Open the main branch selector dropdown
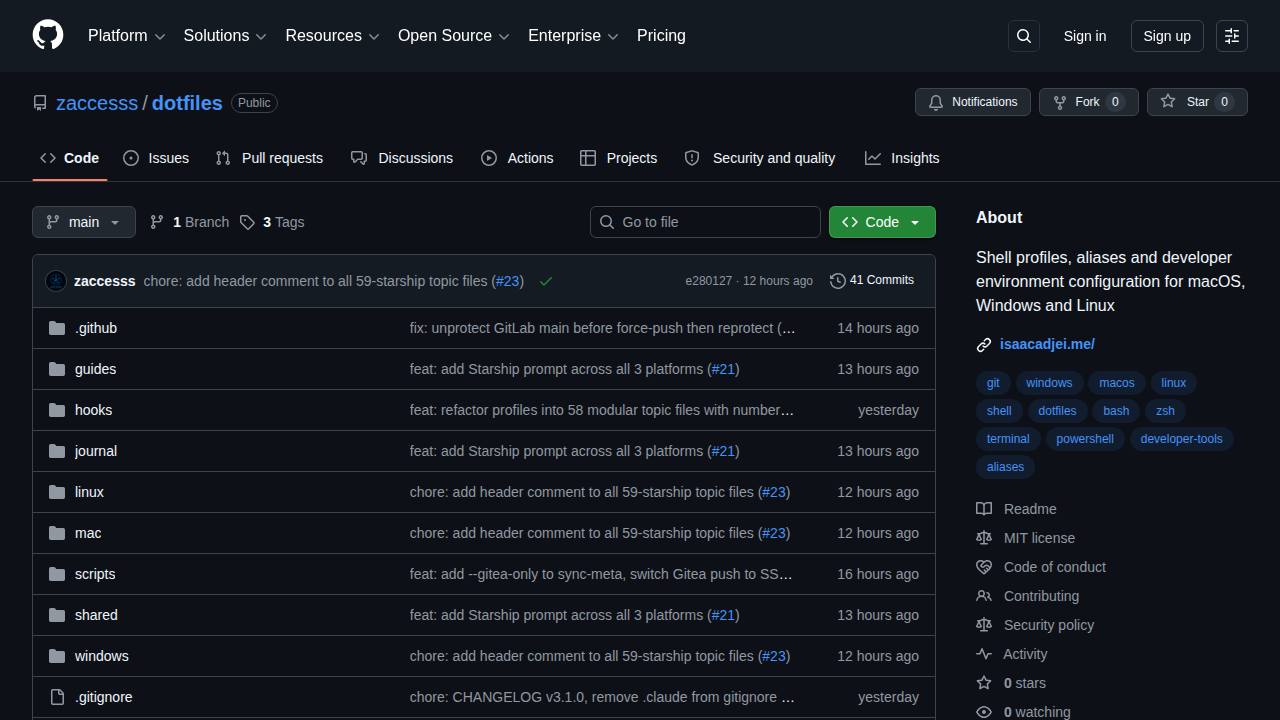Viewport: 1280px width, 720px height. [84, 222]
